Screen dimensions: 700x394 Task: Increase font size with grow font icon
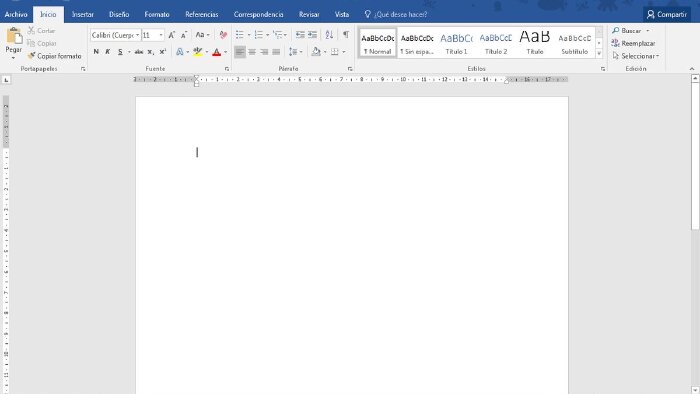171,35
